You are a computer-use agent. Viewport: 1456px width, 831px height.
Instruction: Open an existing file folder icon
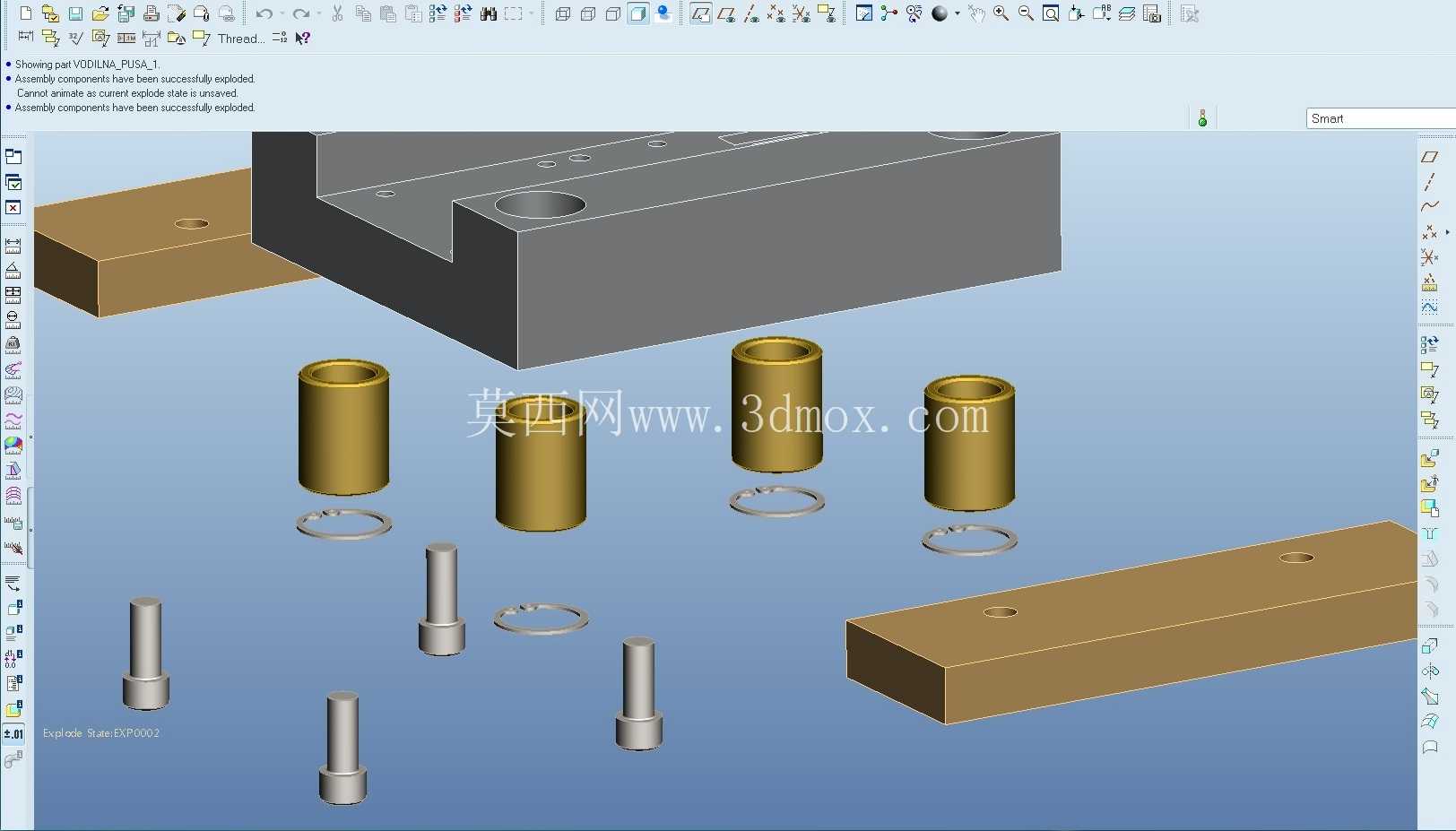point(100,13)
